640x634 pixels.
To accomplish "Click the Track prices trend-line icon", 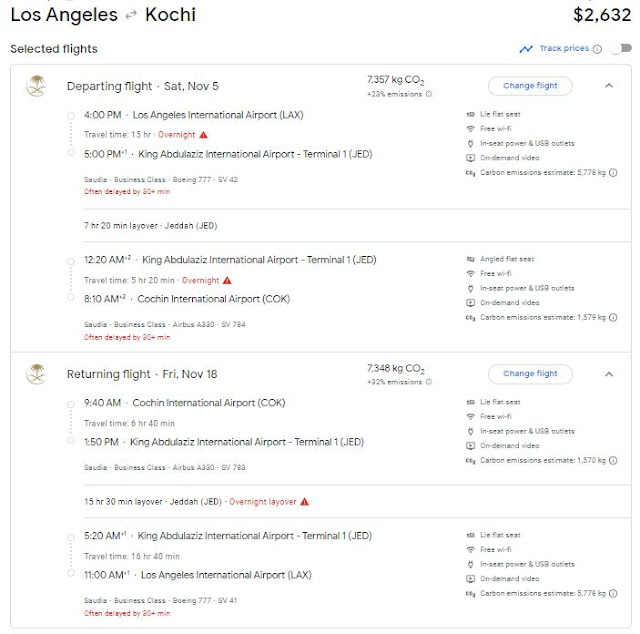I will pyautogui.click(x=526, y=49).
